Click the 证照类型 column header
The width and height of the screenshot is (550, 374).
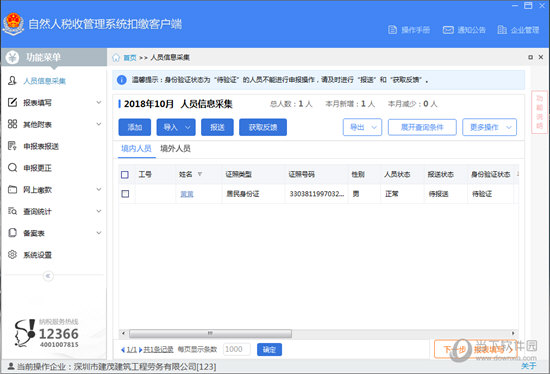pos(239,174)
